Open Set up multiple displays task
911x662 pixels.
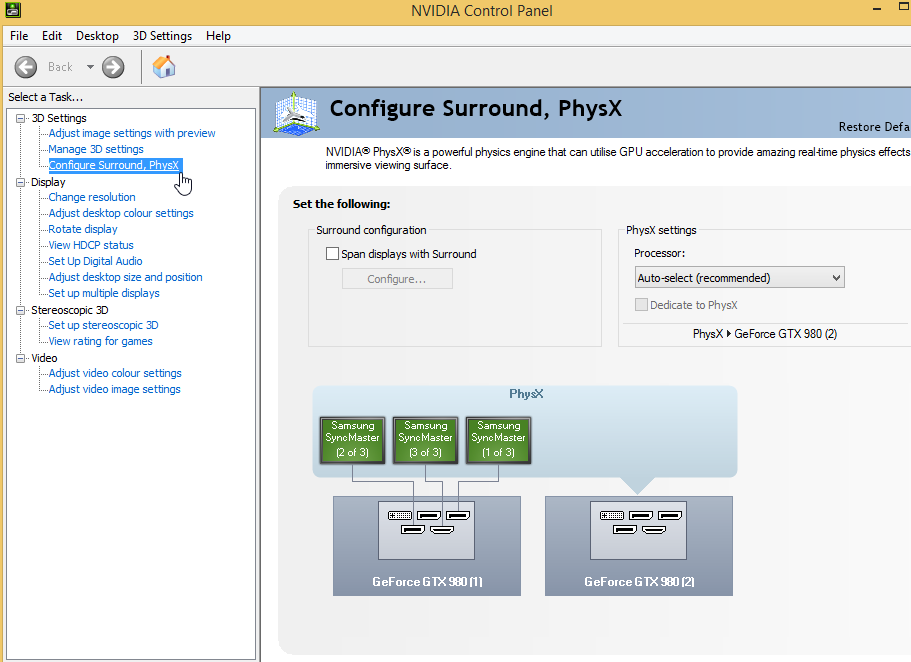pyautogui.click(x=104, y=293)
